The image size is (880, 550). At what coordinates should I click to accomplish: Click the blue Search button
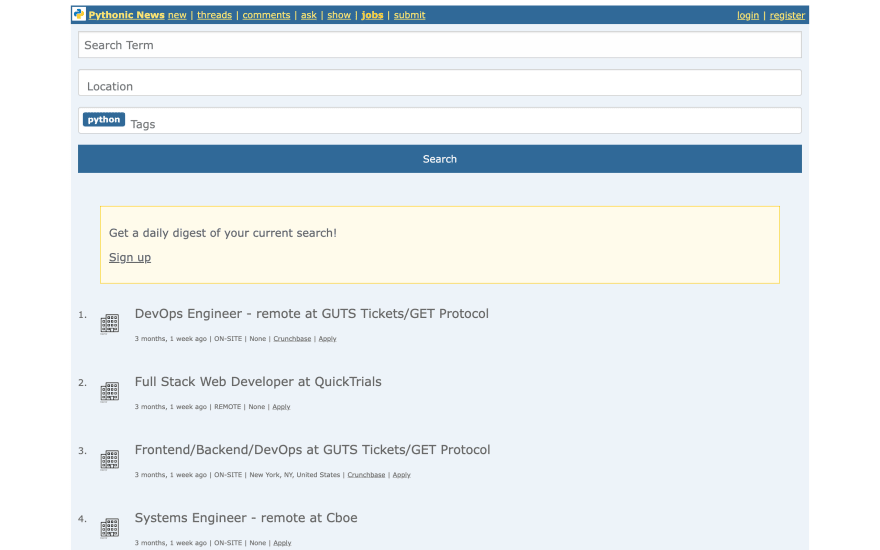coord(439,159)
